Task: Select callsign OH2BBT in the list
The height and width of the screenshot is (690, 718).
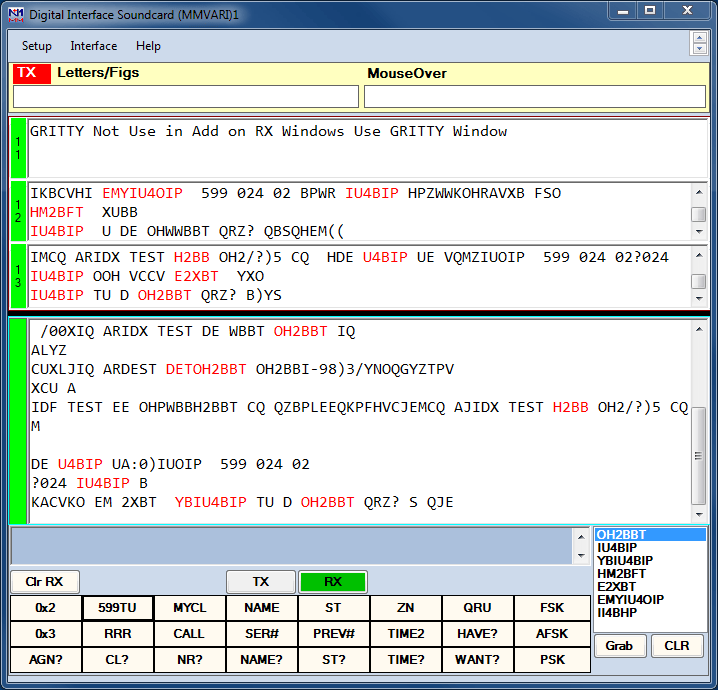Action: click(650, 535)
